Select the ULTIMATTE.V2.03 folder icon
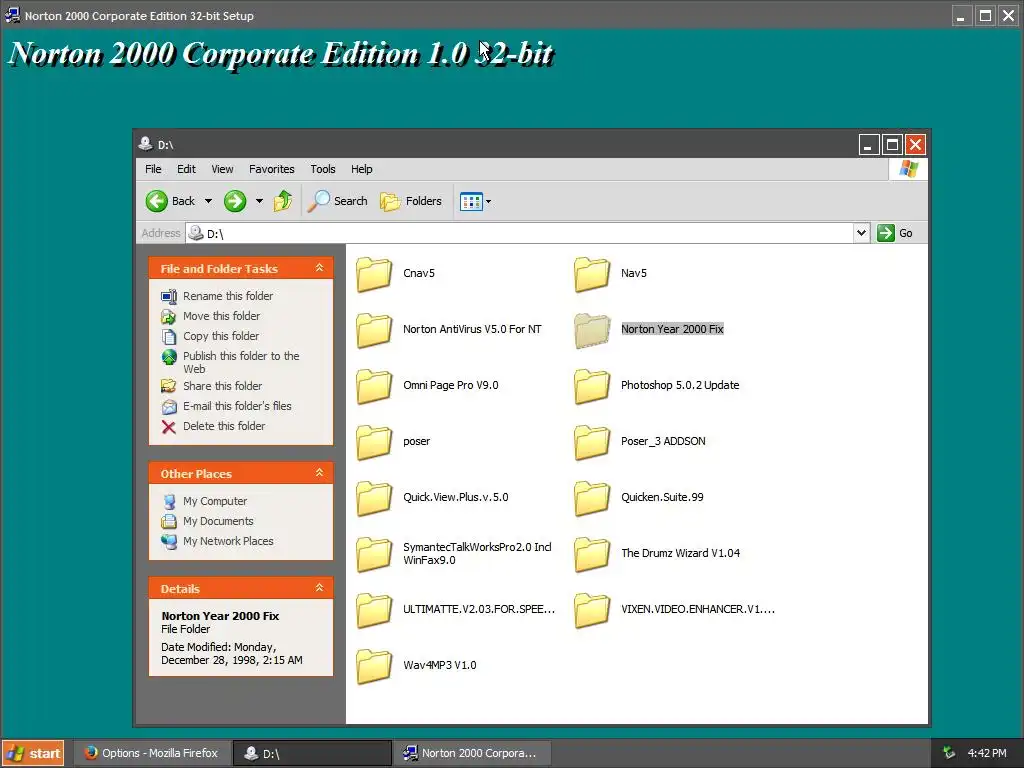Viewport: 1024px width, 768px height. [374, 610]
